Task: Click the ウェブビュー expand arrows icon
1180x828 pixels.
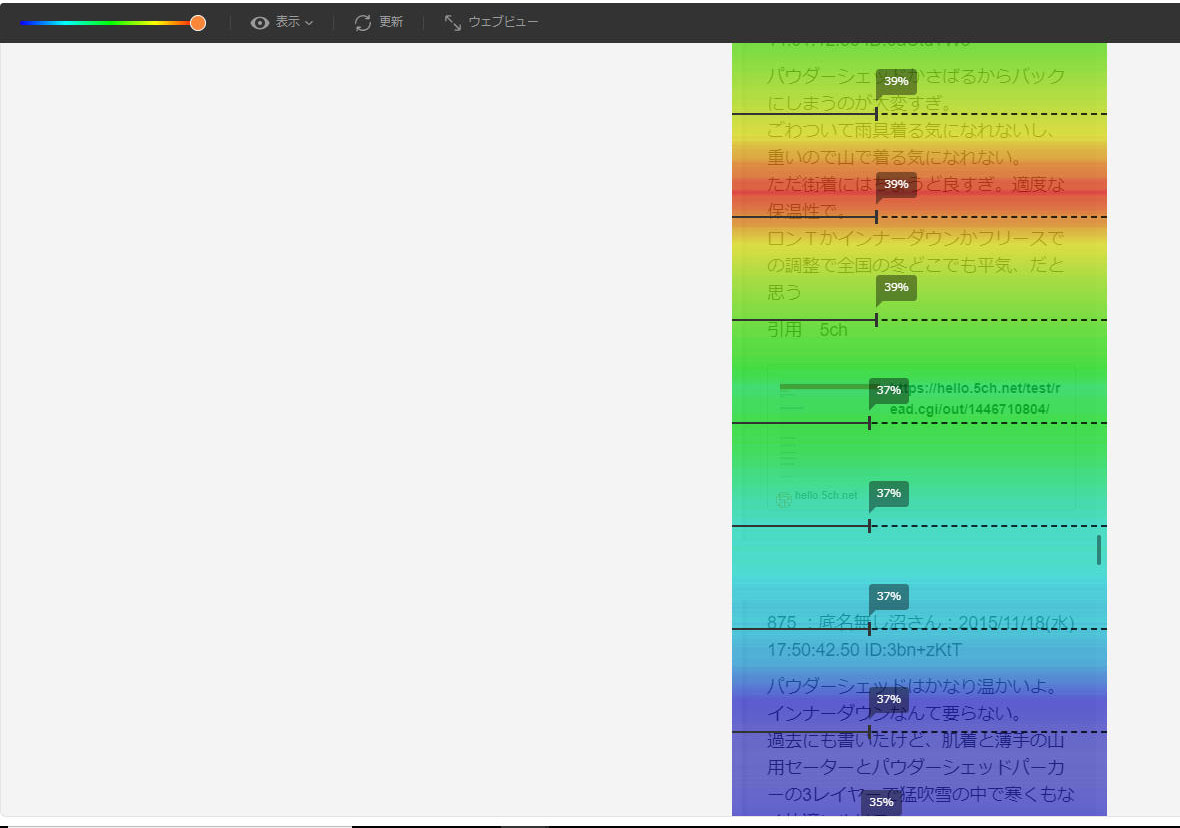Action: click(453, 22)
